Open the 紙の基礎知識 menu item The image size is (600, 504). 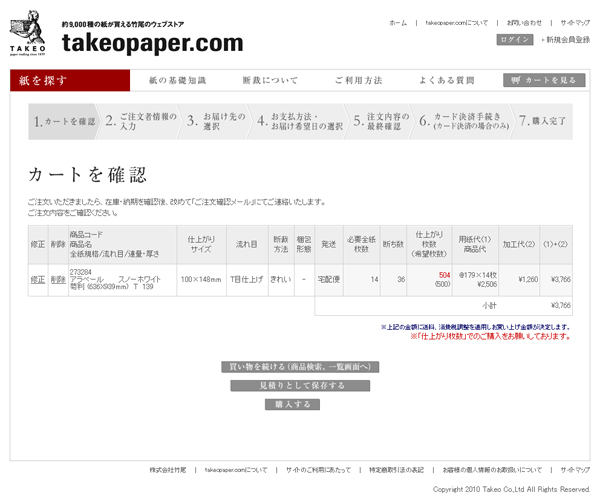pos(177,80)
